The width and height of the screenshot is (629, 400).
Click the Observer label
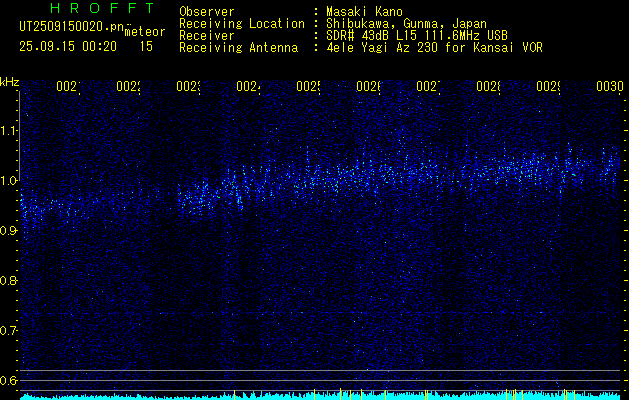[x=207, y=12]
